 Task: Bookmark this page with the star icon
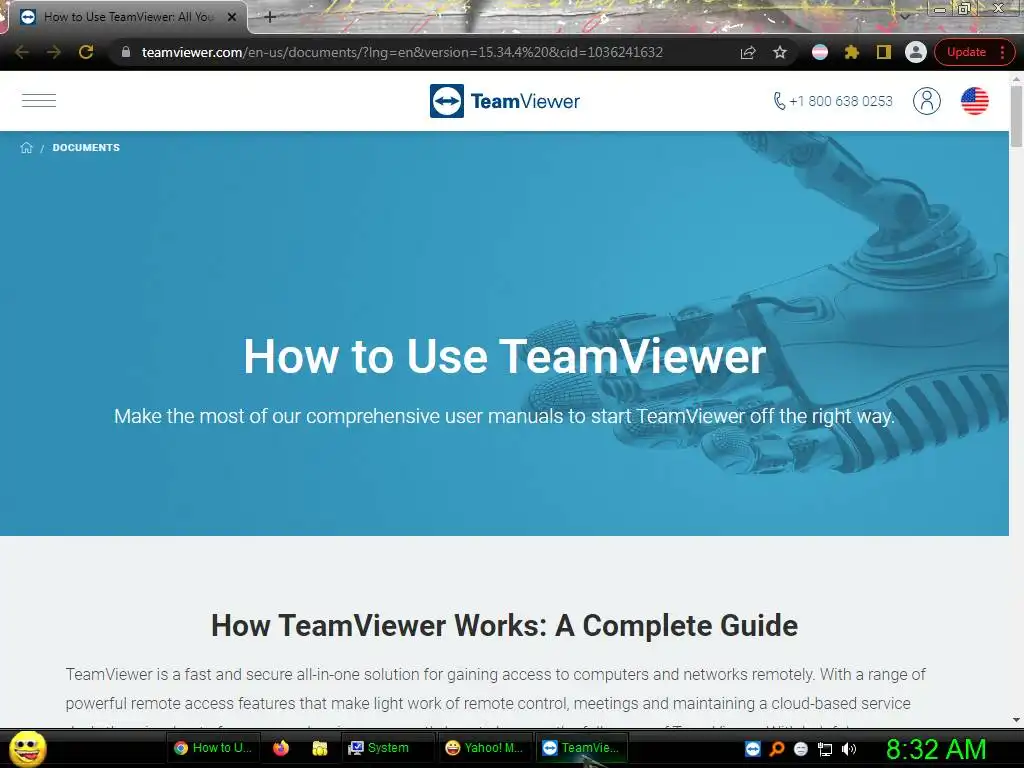click(780, 52)
